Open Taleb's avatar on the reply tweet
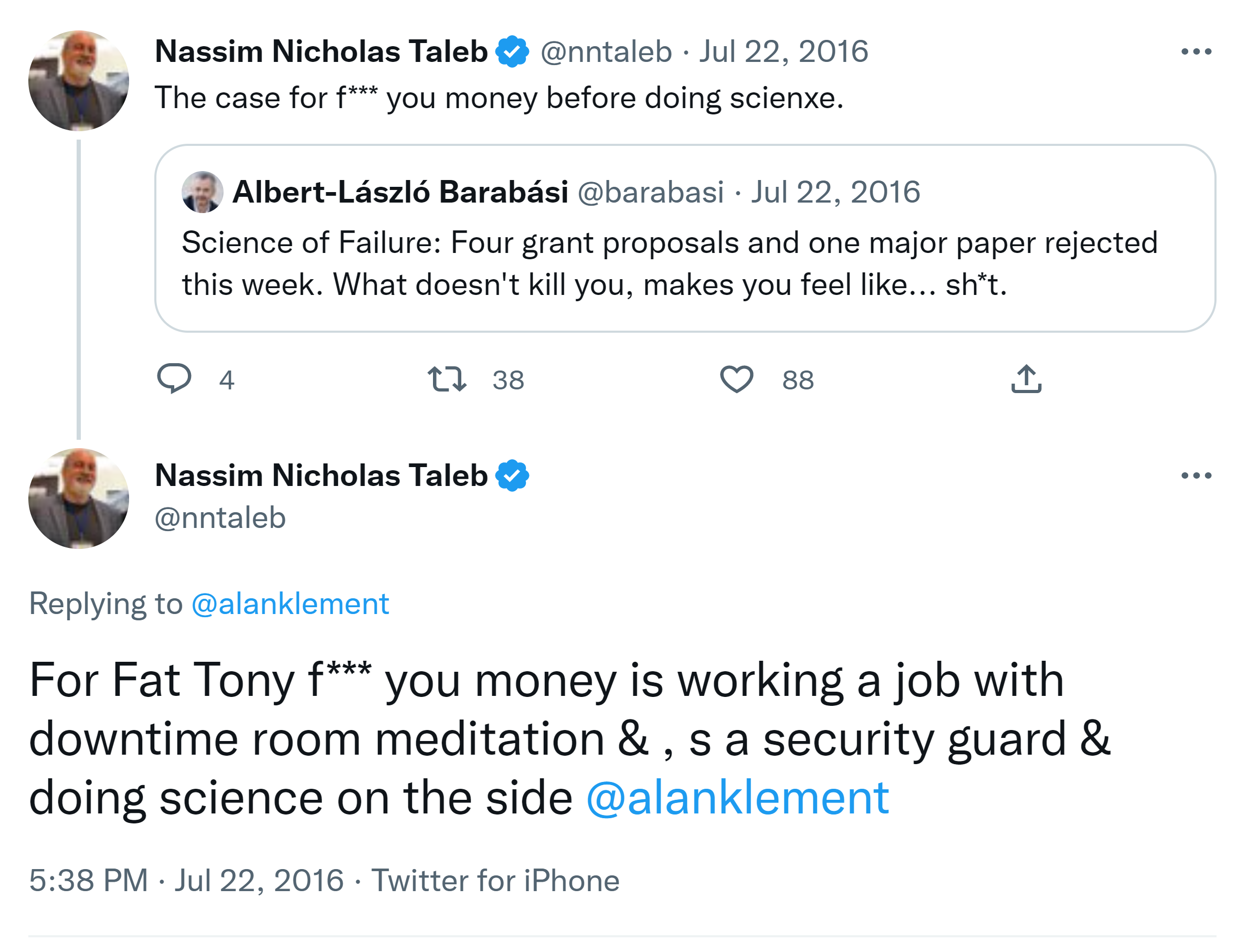This screenshot has width=1237, height=952. tap(79, 499)
